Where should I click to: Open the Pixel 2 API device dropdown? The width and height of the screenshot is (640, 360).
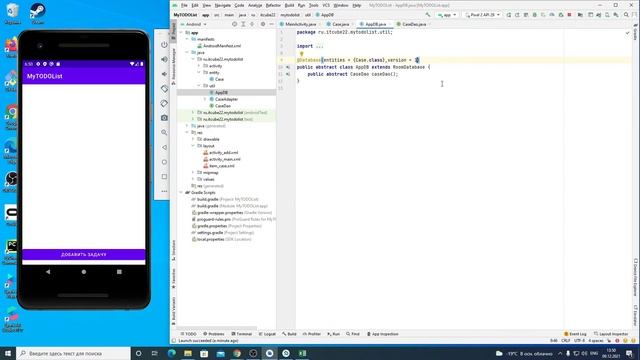[x=483, y=15]
